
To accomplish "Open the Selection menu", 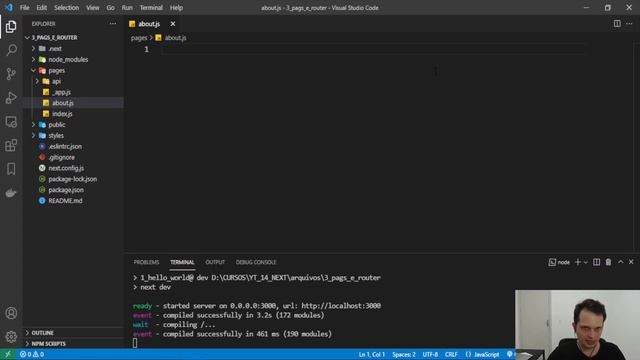I will 67,8.
